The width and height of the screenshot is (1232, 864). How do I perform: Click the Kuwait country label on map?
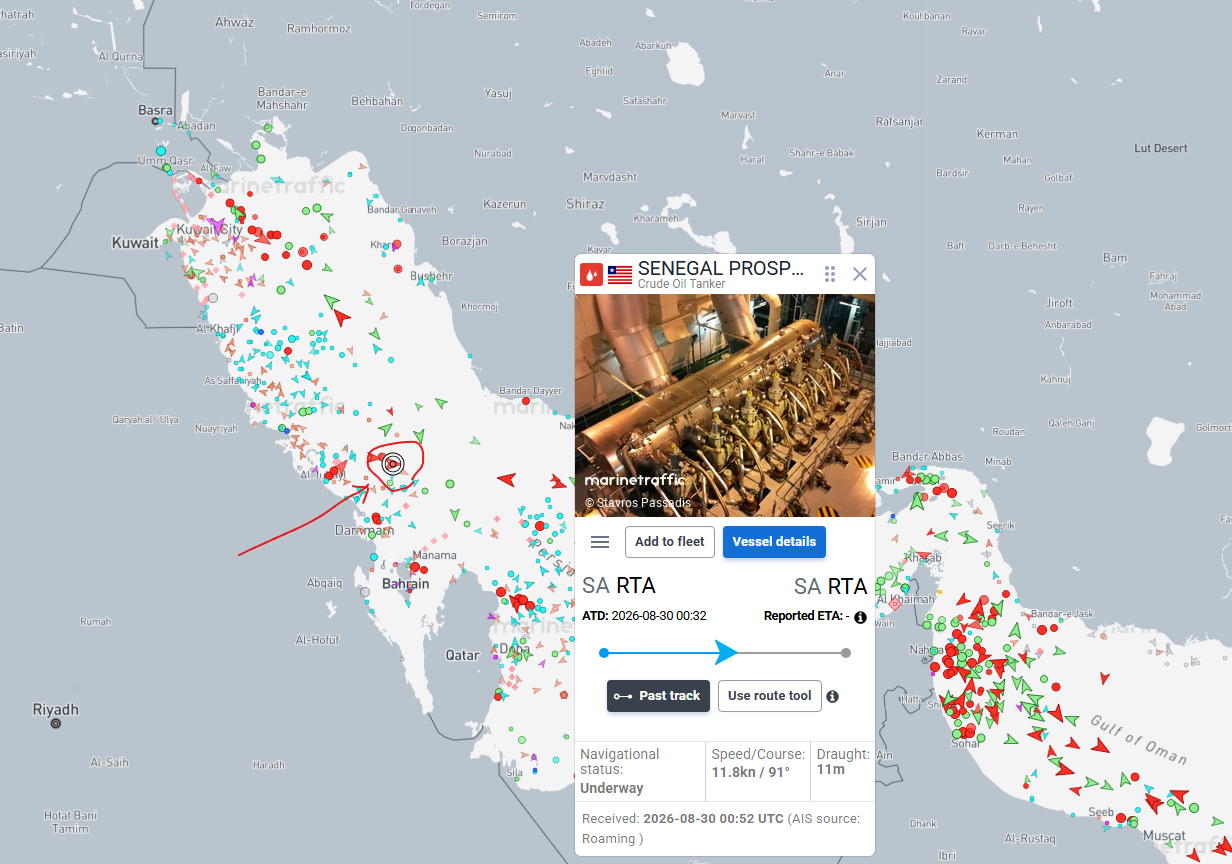(135, 243)
